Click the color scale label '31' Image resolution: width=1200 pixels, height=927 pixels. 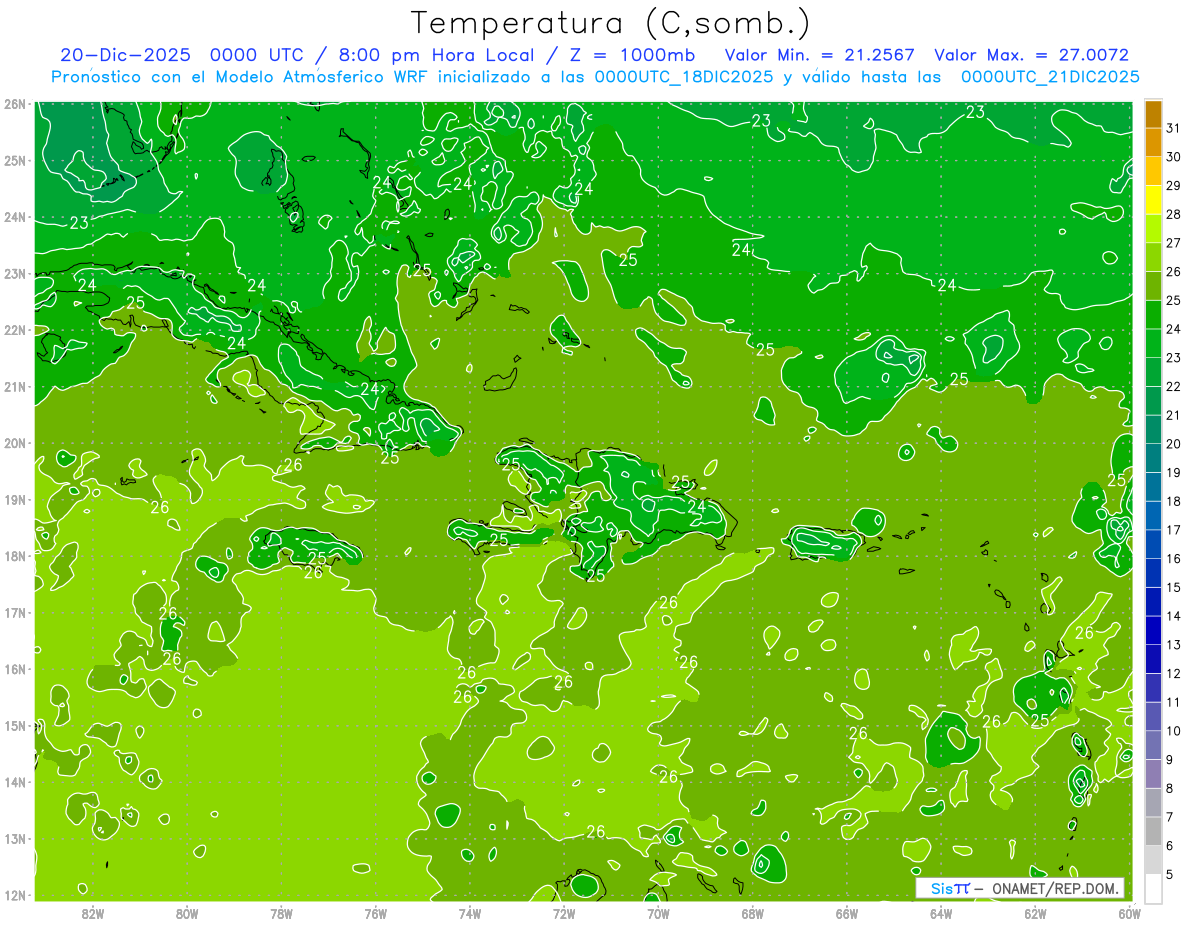tap(1172, 129)
